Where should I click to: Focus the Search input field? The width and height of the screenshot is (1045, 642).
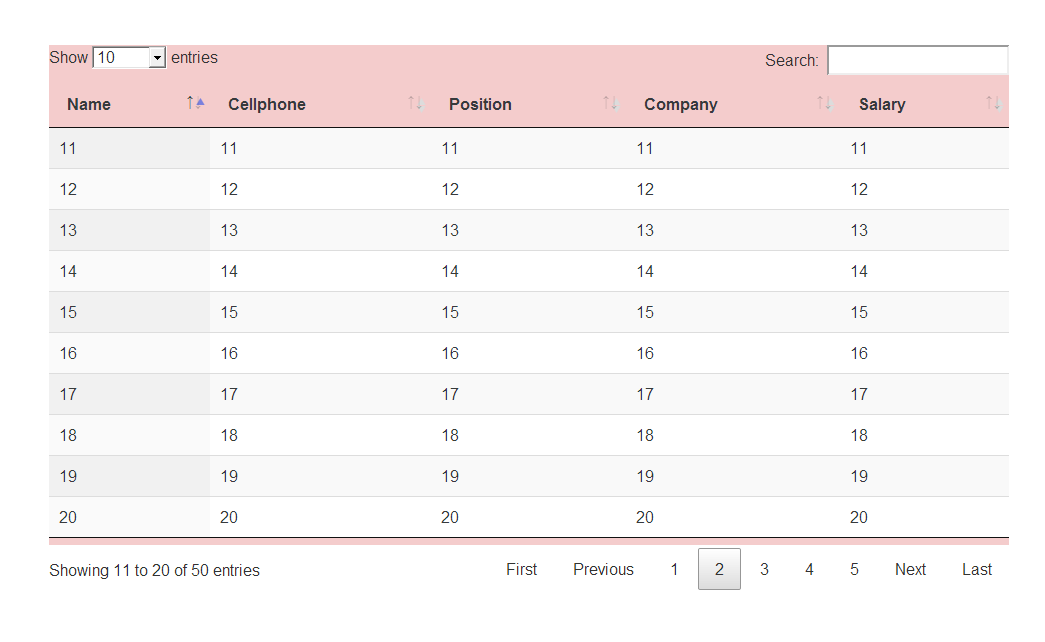(x=917, y=60)
